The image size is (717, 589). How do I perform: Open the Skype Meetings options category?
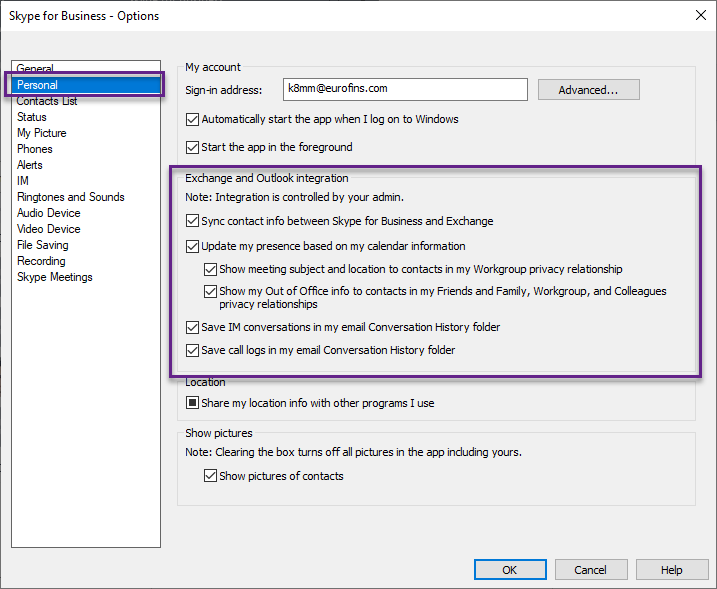(54, 277)
